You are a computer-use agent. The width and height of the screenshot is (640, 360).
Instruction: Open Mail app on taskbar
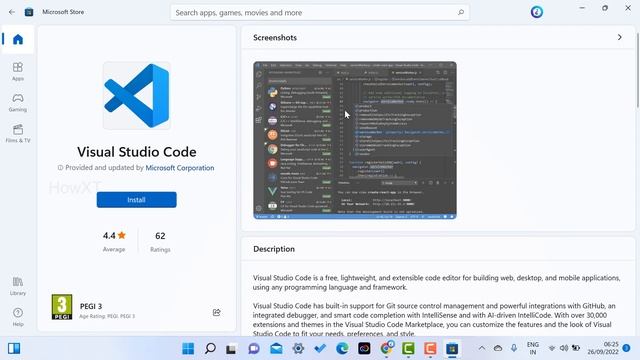coord(276,349)
